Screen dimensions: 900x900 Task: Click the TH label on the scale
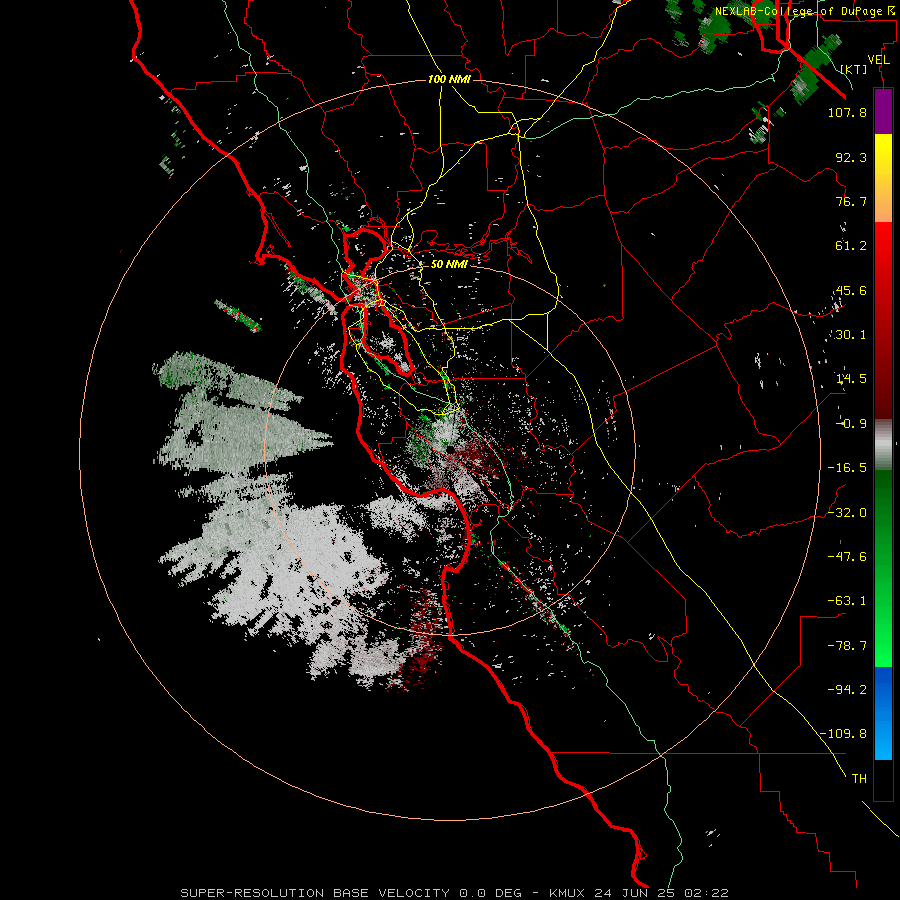coord(859,779)
